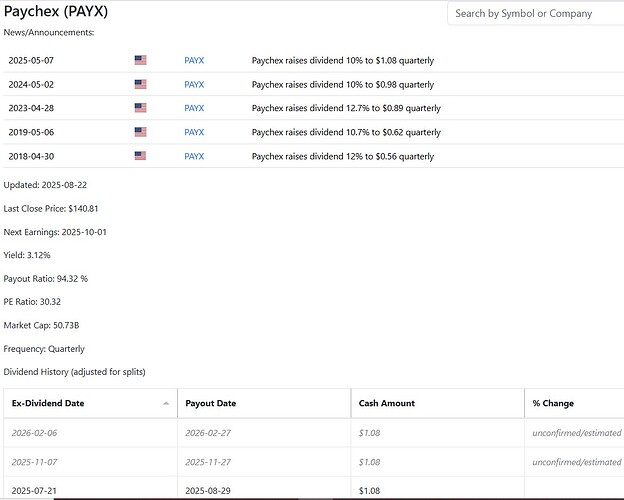Click the PE Ratio: 30.32 value

click(x=32, y=302)
